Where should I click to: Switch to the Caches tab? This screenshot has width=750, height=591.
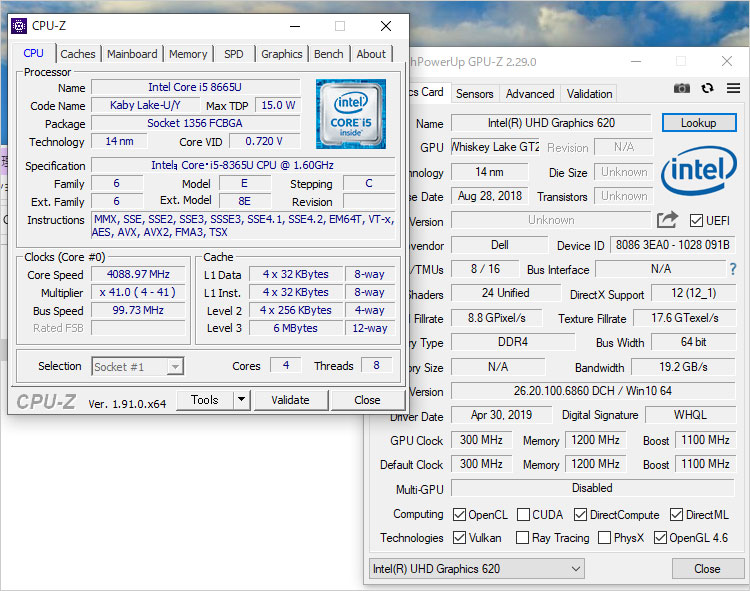78,54
